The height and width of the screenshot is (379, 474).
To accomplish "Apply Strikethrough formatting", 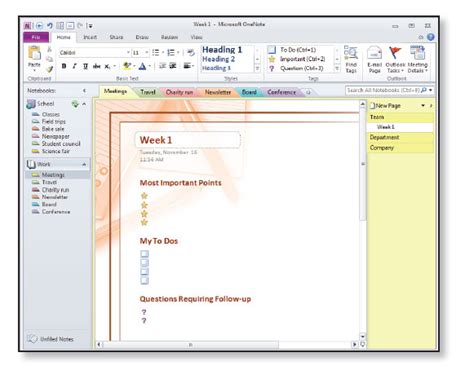I will tap(96, 66).
